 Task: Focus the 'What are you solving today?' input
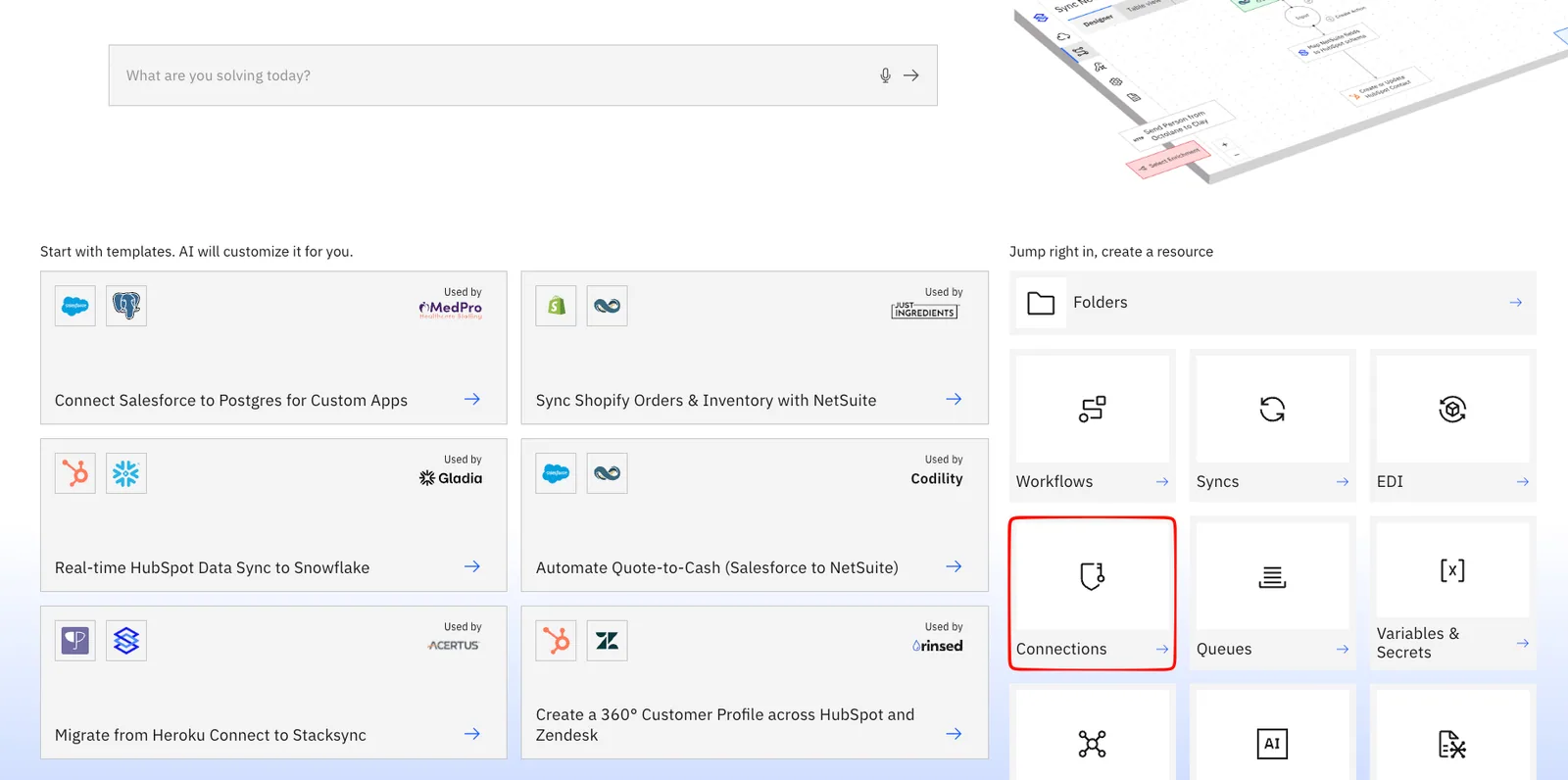click(x=522, y=75)
